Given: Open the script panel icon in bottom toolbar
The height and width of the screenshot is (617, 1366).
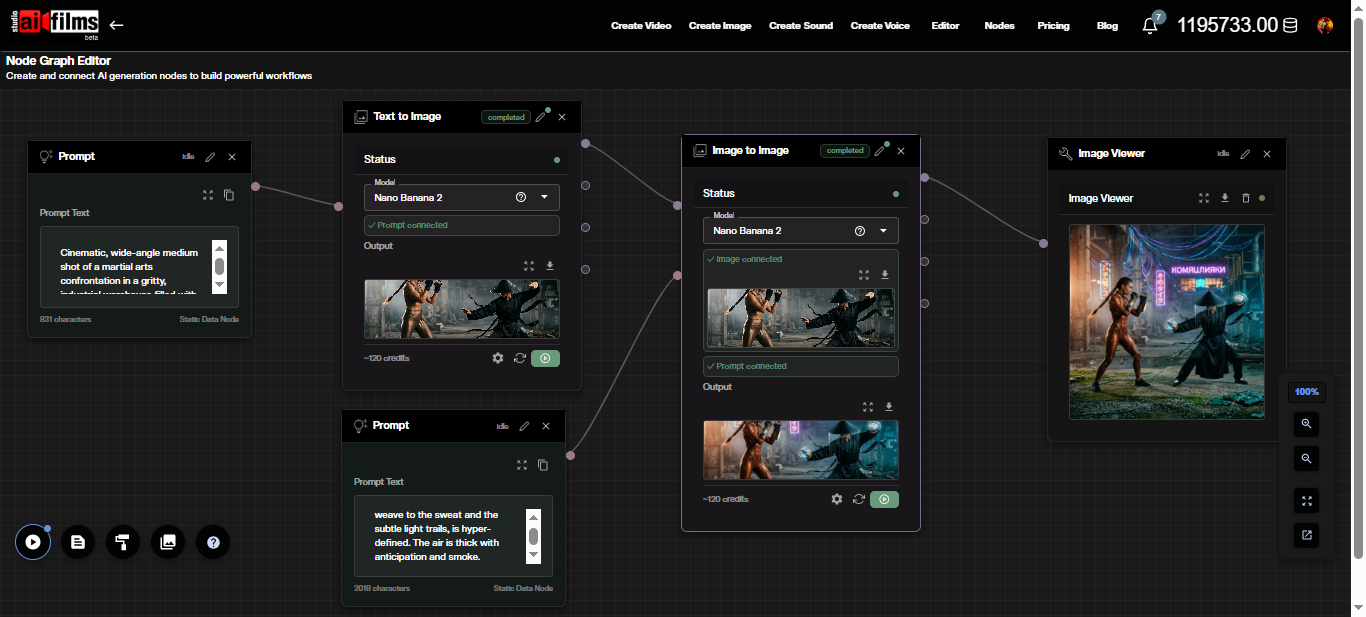Looking at the screenshot, I should tap(78, 542).
